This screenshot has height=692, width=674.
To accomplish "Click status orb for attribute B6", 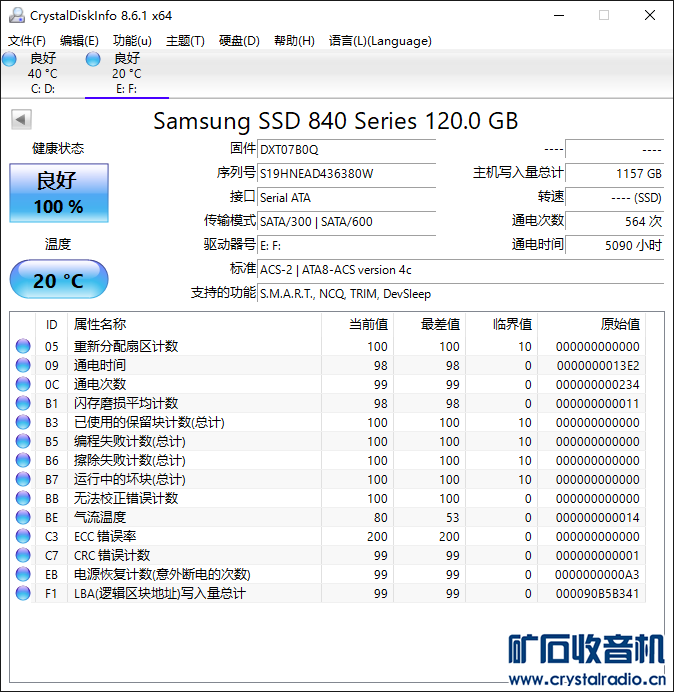I will click(x=23, y=460).
